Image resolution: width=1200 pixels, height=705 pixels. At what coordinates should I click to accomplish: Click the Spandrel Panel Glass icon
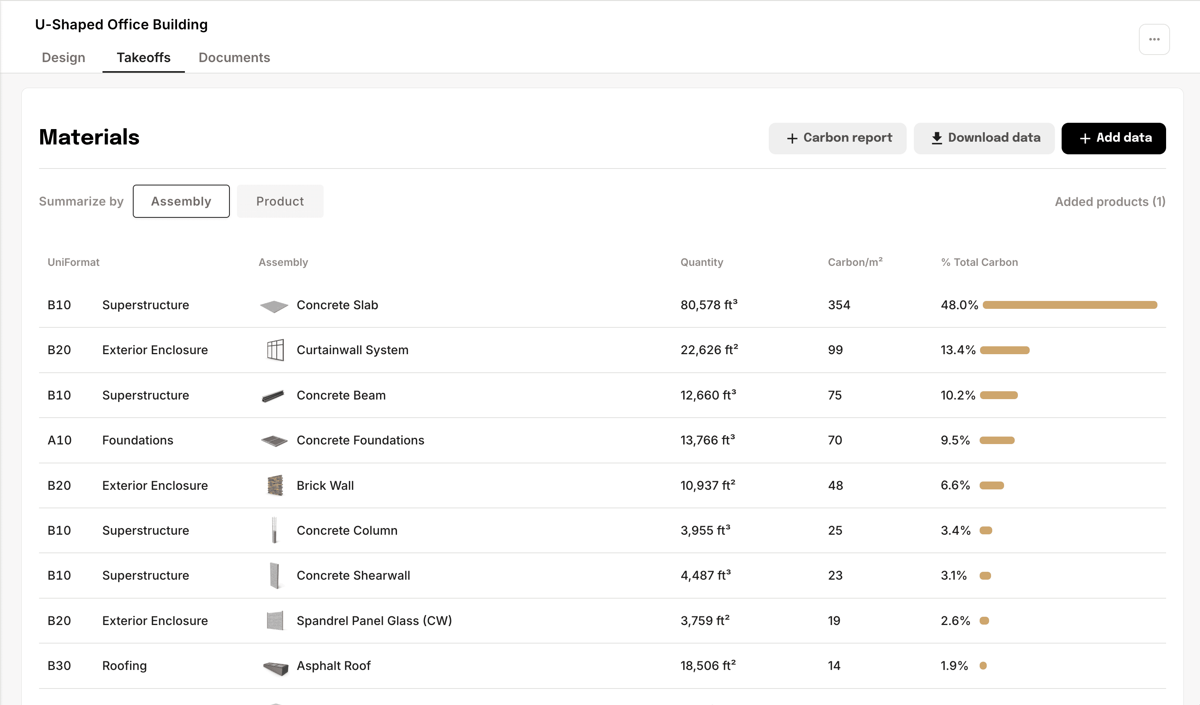[275, 621]
